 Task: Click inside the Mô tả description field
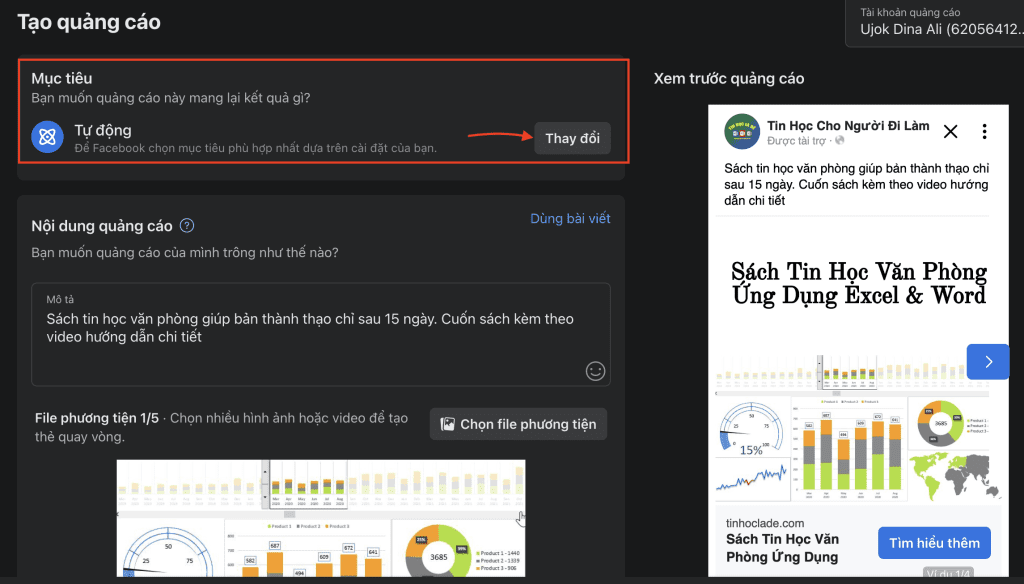point(321,334)
